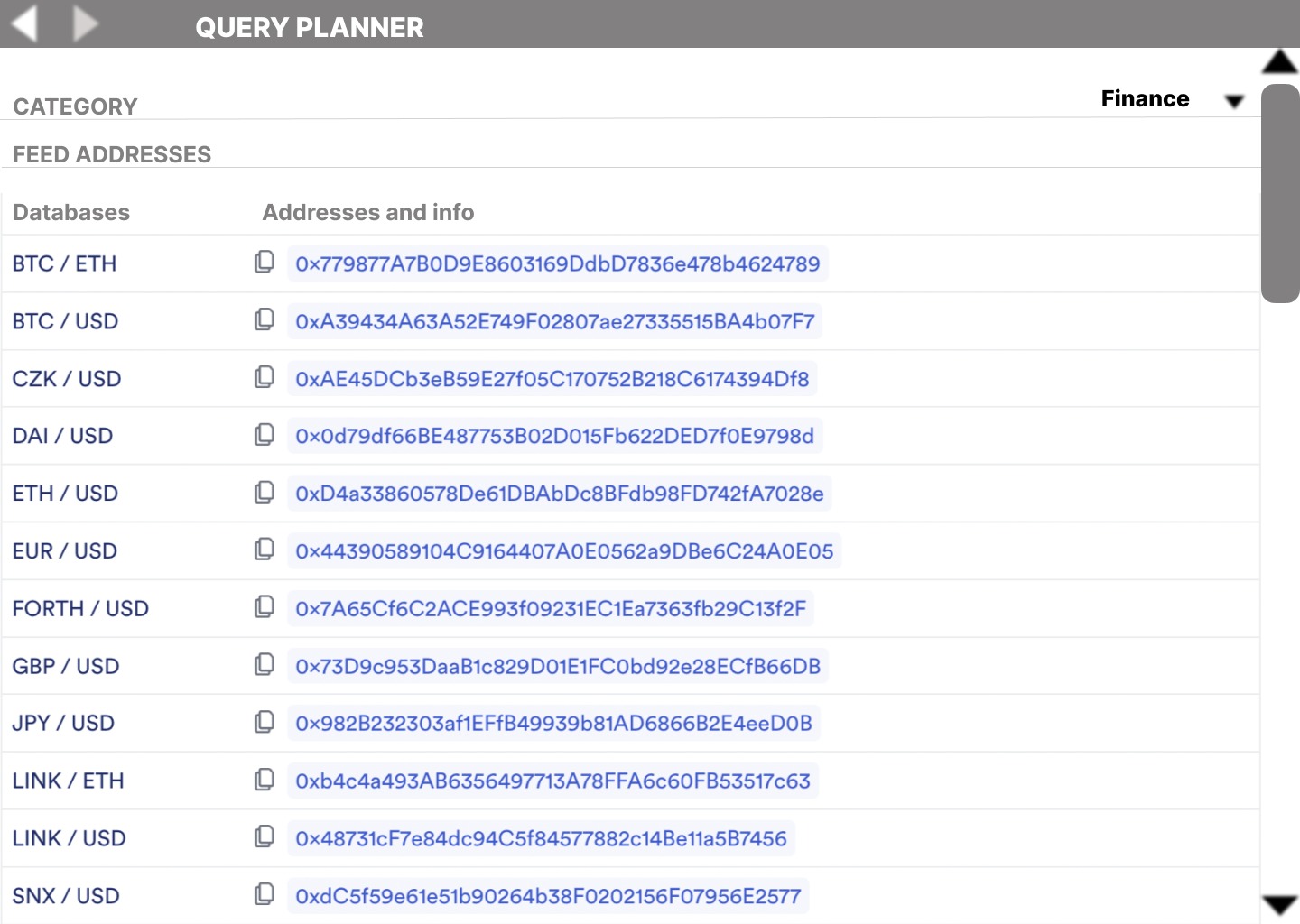Open the CZK / USD address link

pos(552,379)
